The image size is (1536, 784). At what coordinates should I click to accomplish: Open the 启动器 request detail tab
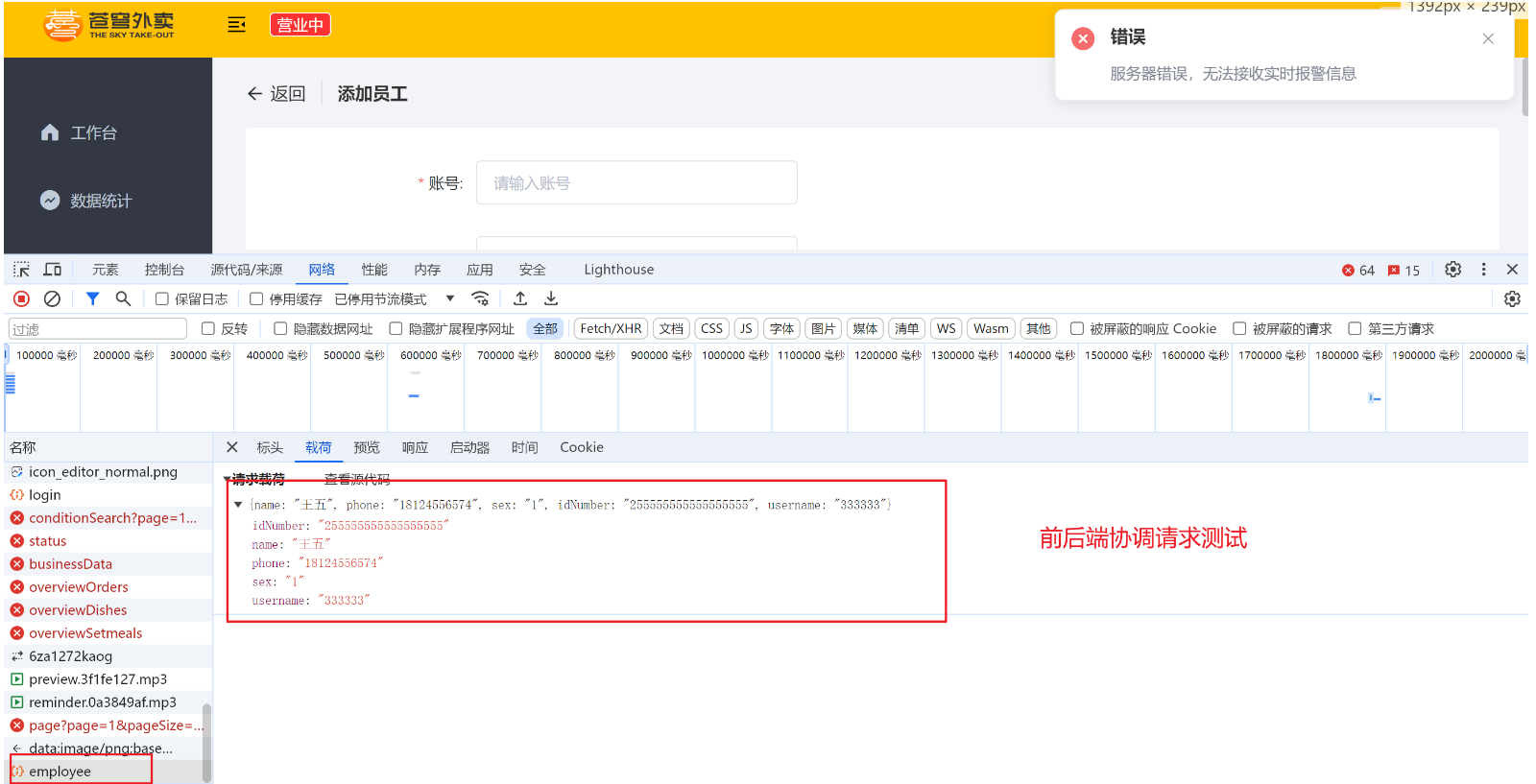[469, 447]
